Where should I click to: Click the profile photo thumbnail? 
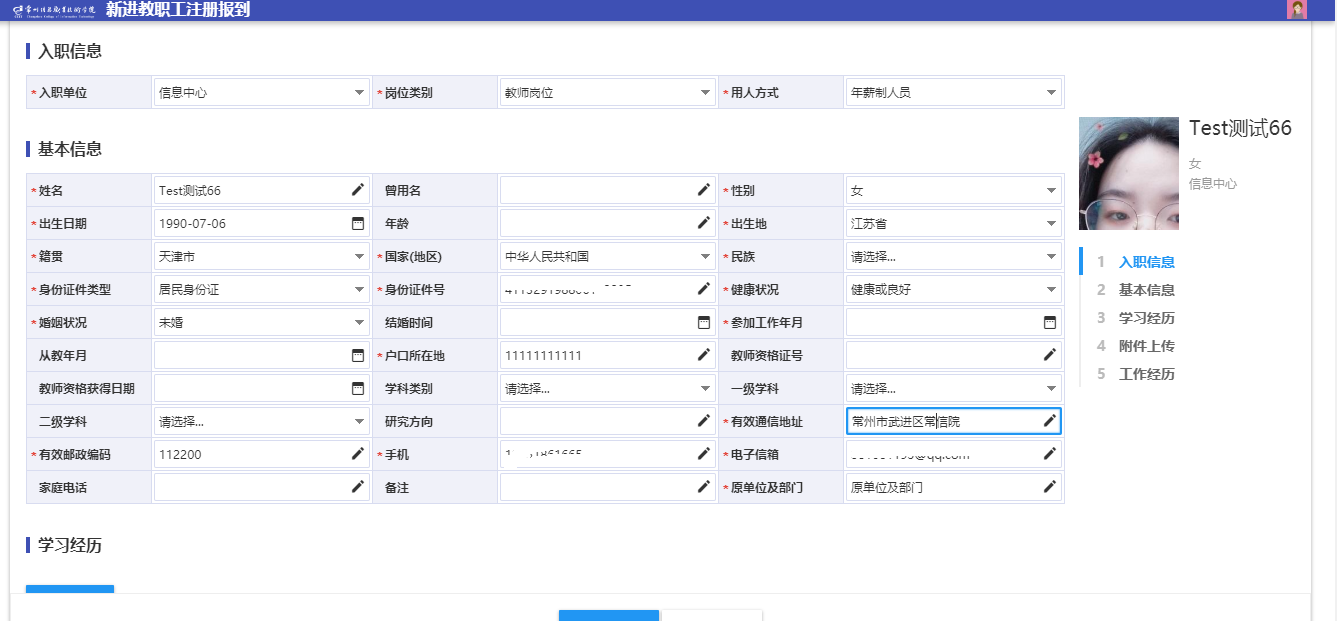click(x=1128, y=174)
